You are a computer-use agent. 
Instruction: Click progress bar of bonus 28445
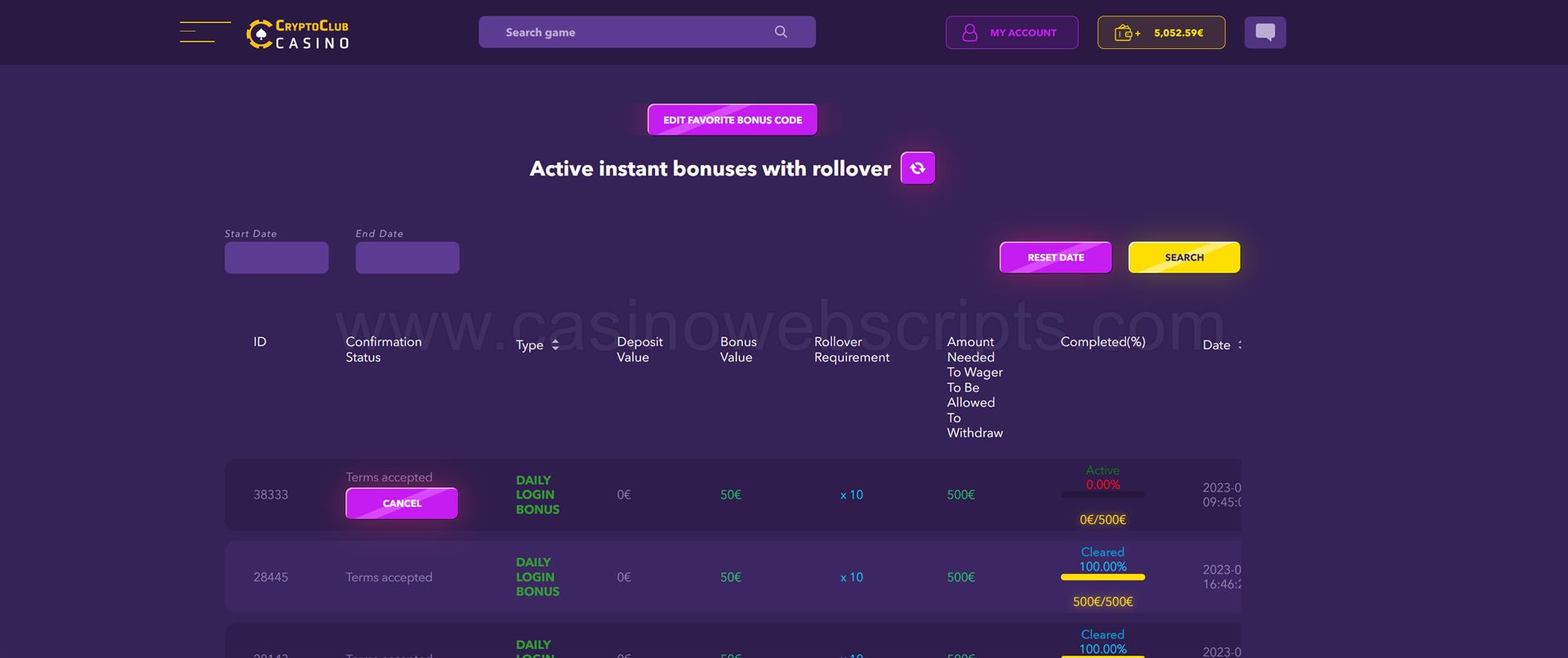point(1102,577)
